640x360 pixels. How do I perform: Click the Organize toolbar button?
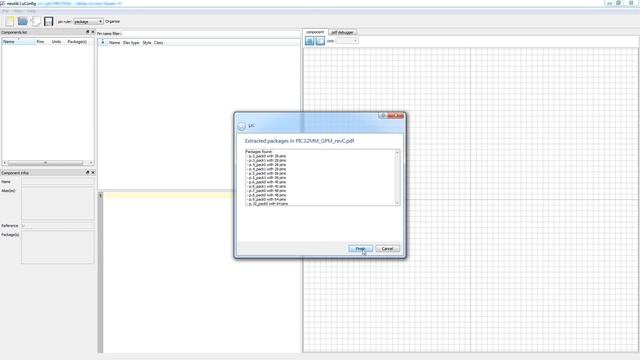[x=113, y=21]
